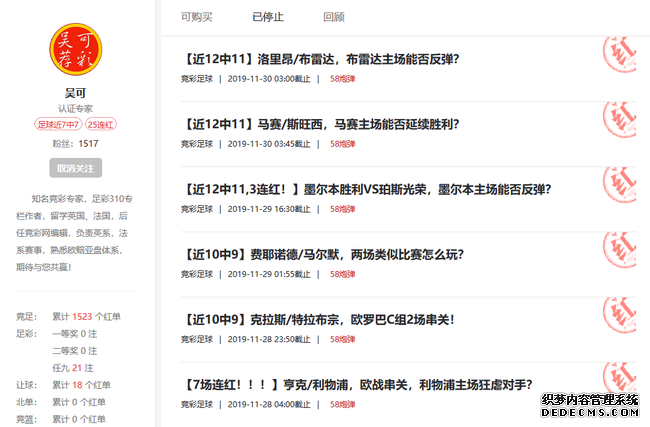Click red 红 stamp on 墨尔本胜利 row
This screenshot has width=650, height=427.
coord(619,184)
